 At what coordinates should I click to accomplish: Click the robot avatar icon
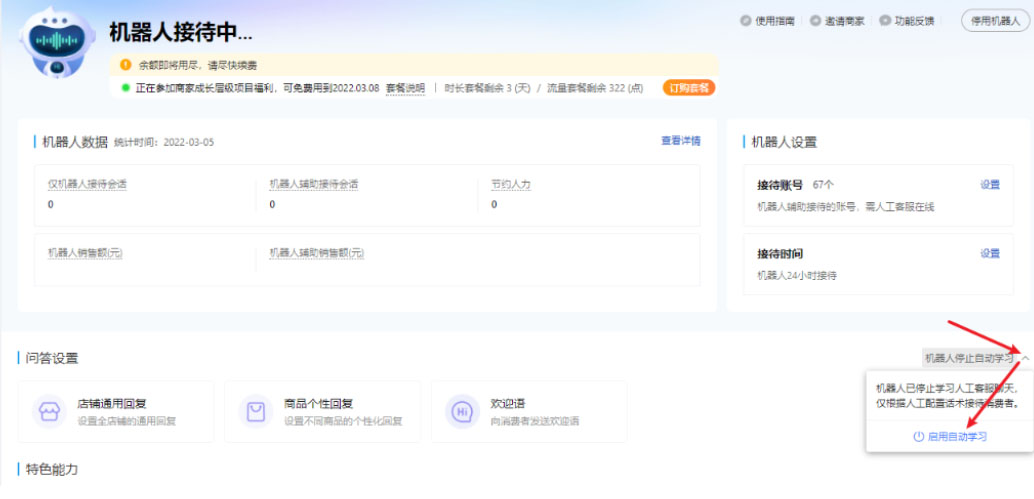click(57, 43)
